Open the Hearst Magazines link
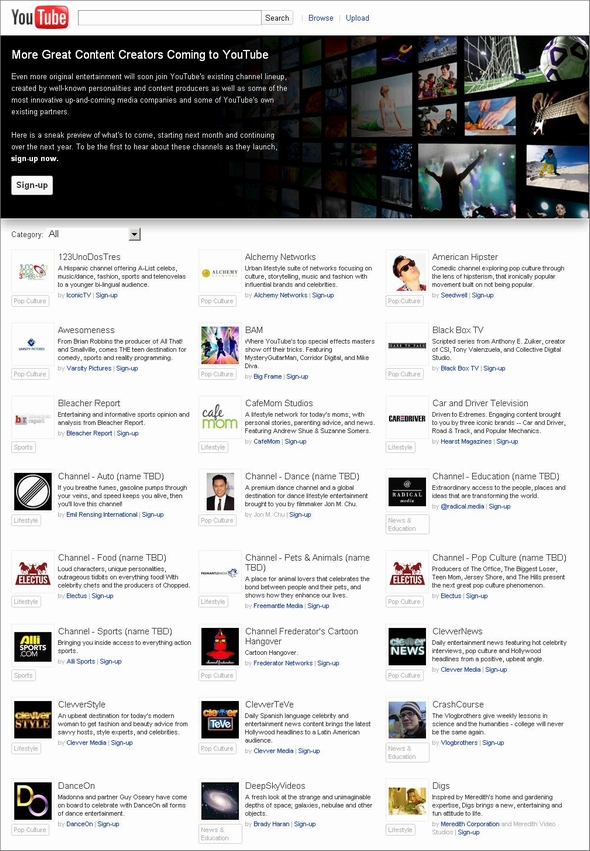The height and width of the screenshot is (851, 590). tap(466, 442)
